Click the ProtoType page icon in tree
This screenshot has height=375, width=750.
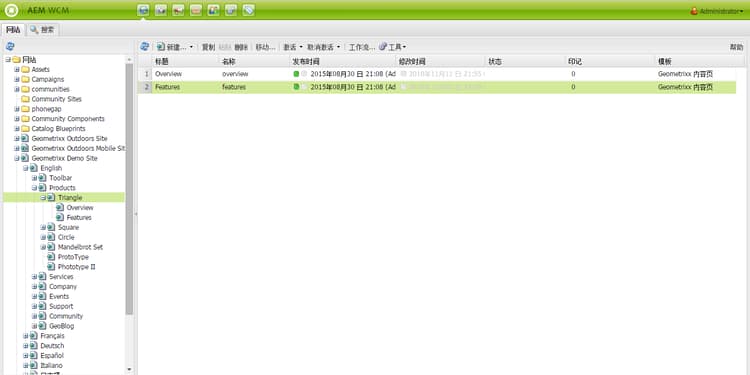coord(51,257)
